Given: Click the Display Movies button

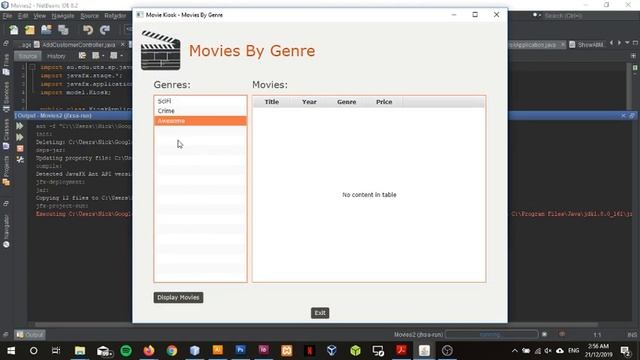Looking at the screenshot, I should (178, 298).
